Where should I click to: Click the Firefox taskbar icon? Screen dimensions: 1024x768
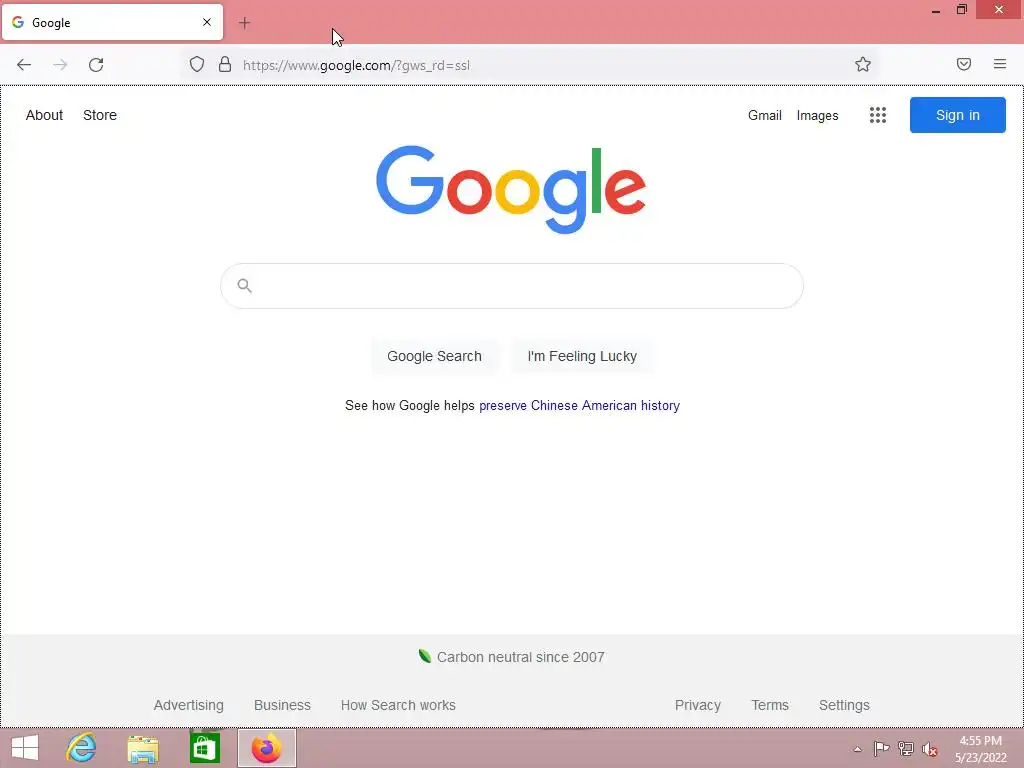(266, 748)
